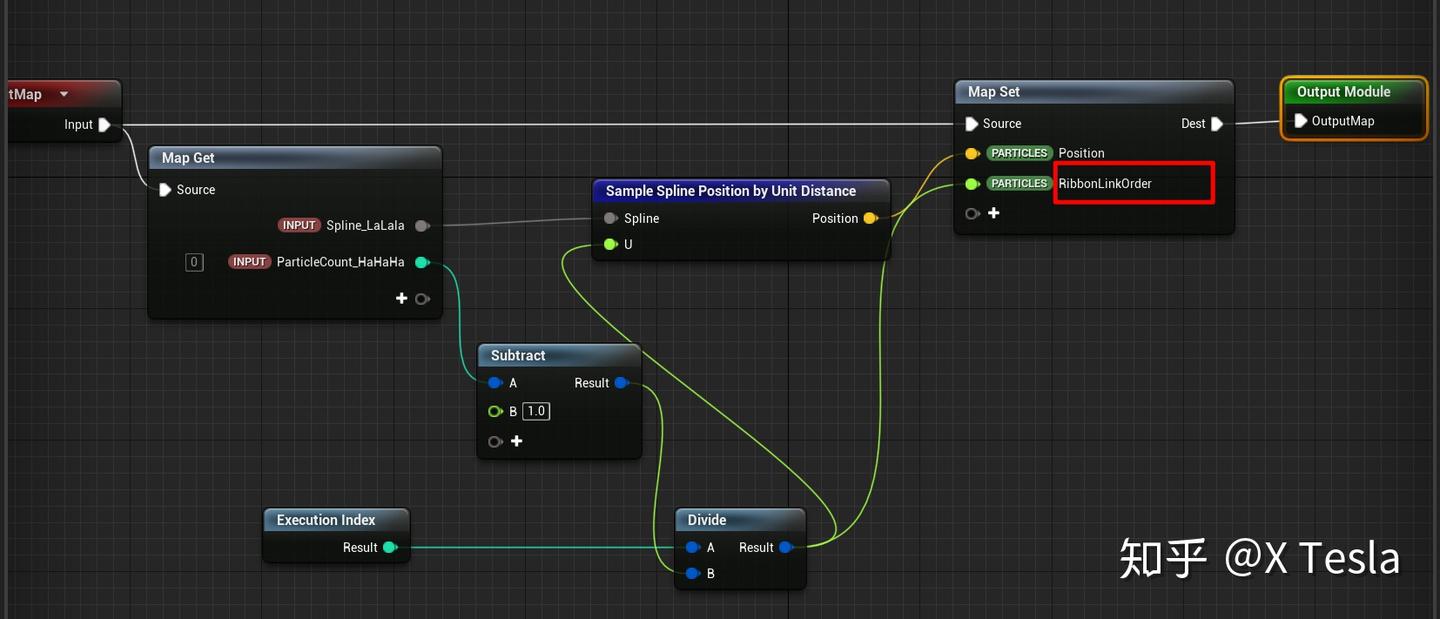Click the U input pin on Sample Spline node
Screen dimensions: 1440x619
click(x=611, y=244)
